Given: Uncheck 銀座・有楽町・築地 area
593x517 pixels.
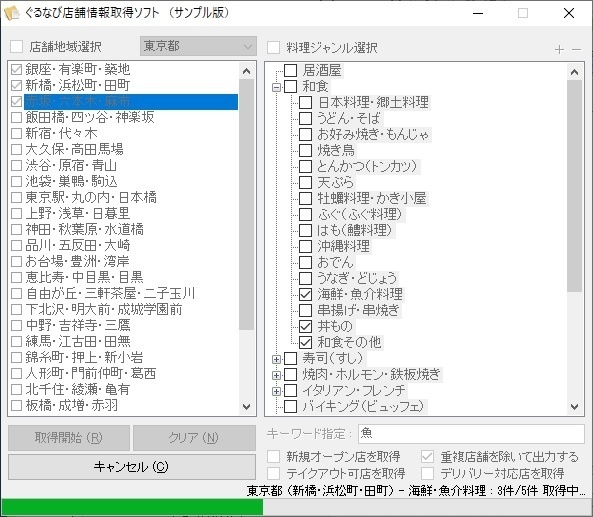Looking at the screenshot, I should point(16,69).
